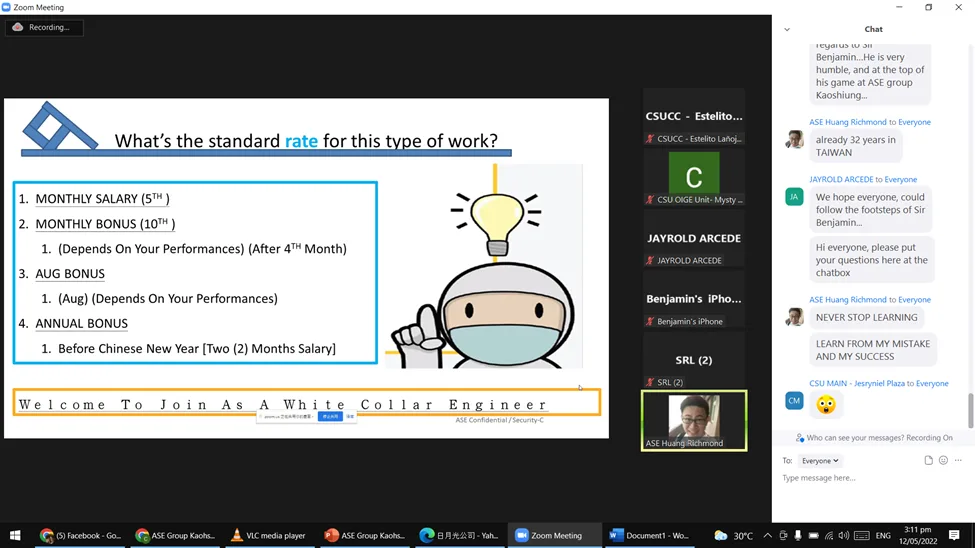Click the recording cloud icon
975x548 pixels.
coord(18,27)
